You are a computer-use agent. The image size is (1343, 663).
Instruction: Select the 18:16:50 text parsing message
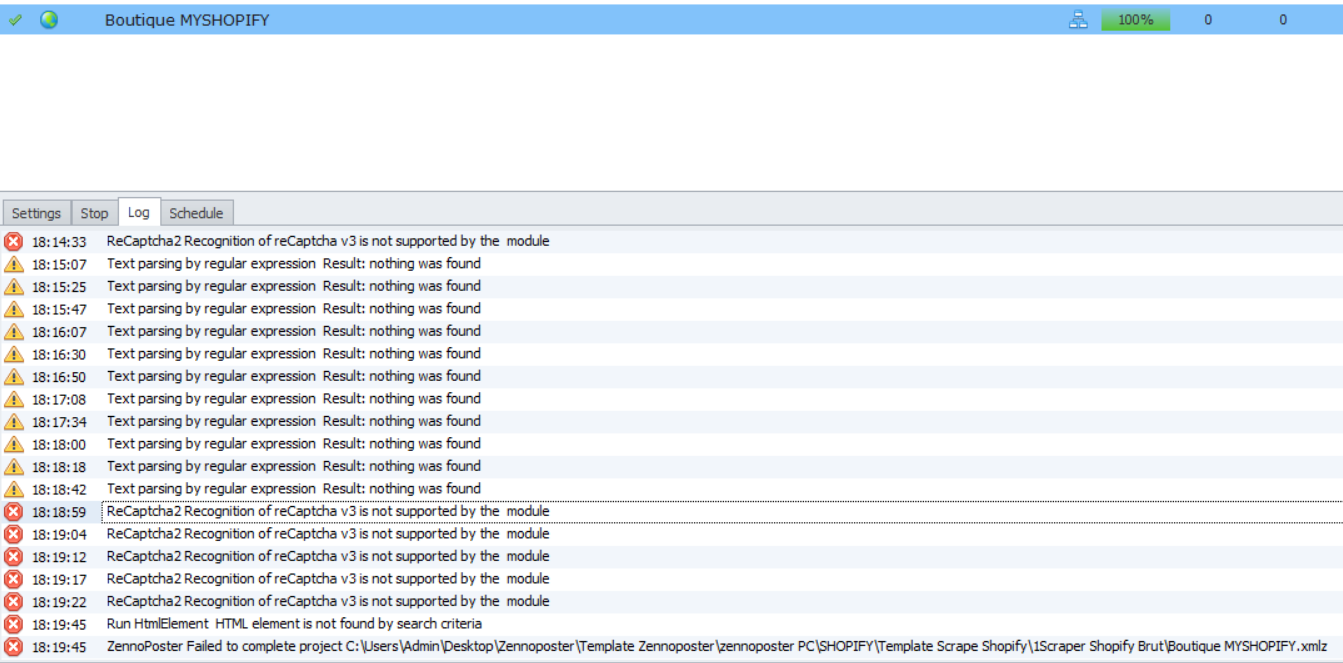(294, 376)
